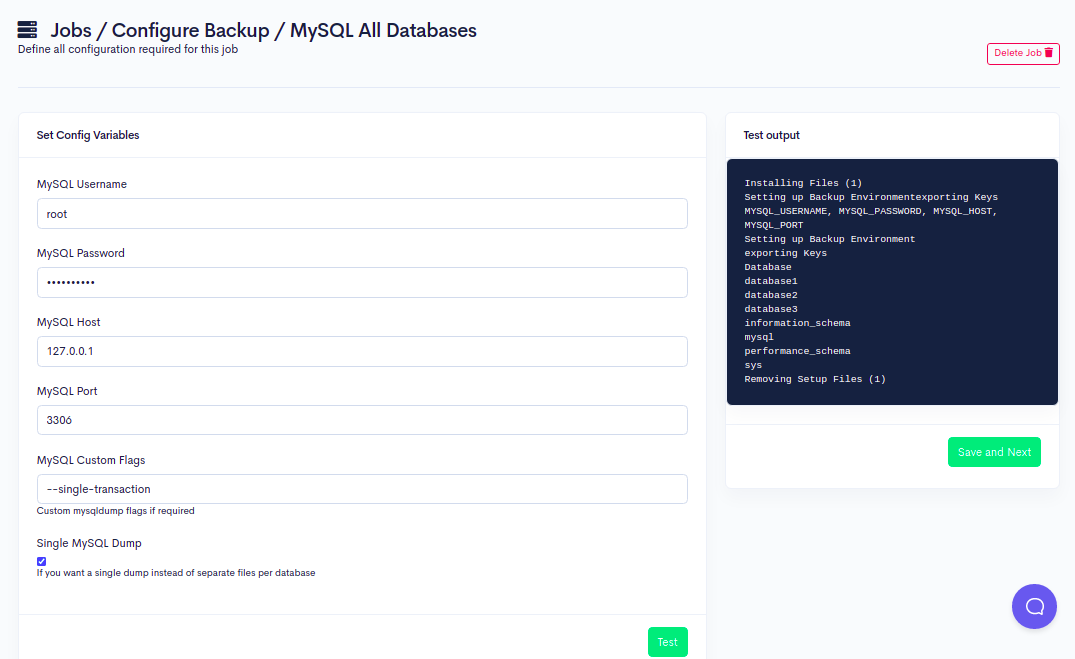
Task: Select 'database2' in test output
Action: (771, 295)
